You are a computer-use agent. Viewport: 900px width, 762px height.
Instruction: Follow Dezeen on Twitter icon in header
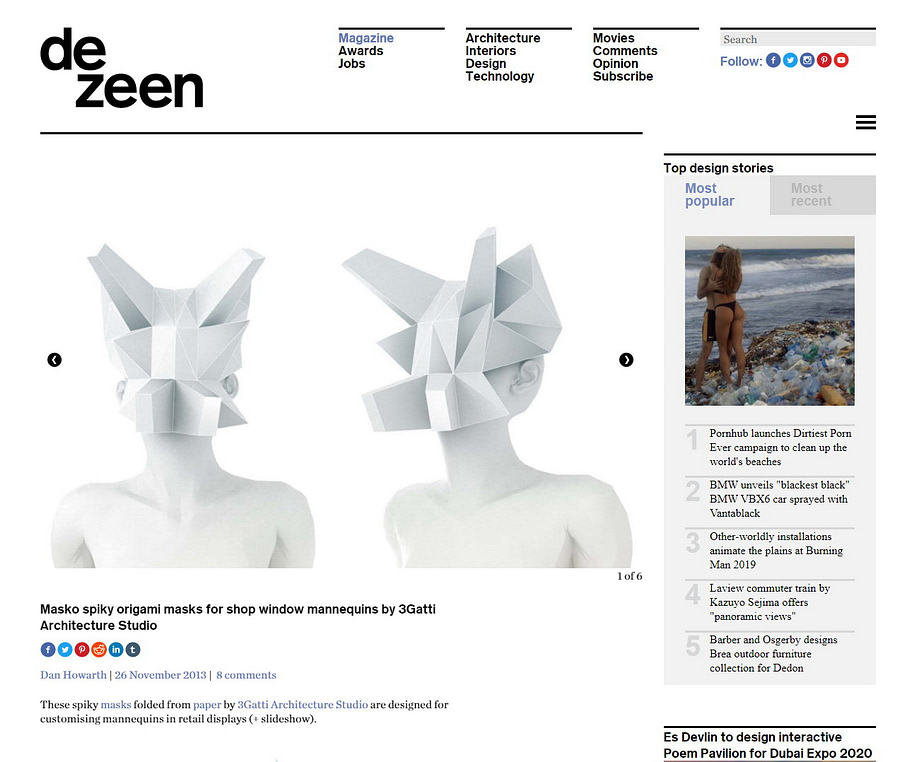coord(790,60)
